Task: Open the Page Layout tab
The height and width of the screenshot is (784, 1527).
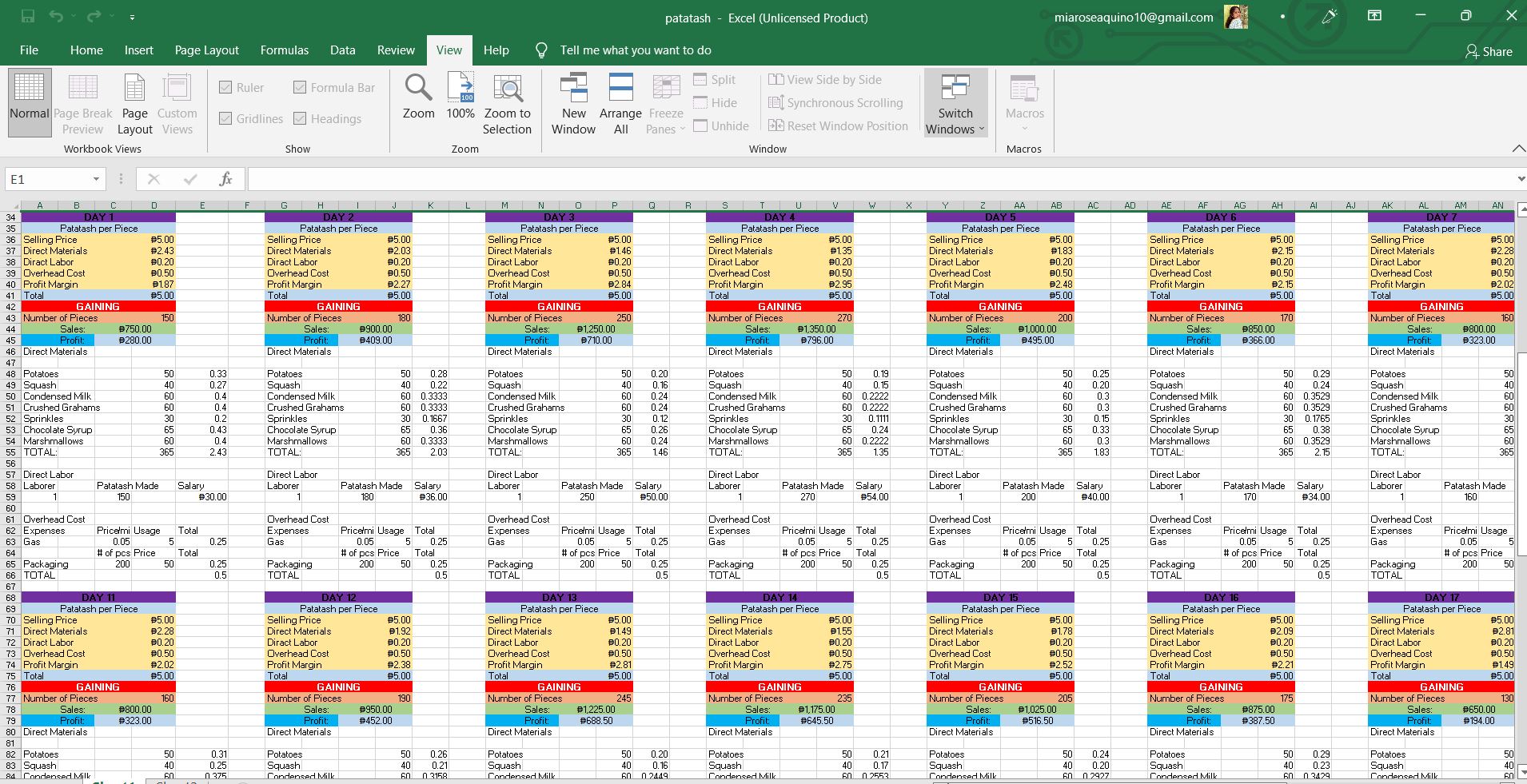Action: coord(206,50)
